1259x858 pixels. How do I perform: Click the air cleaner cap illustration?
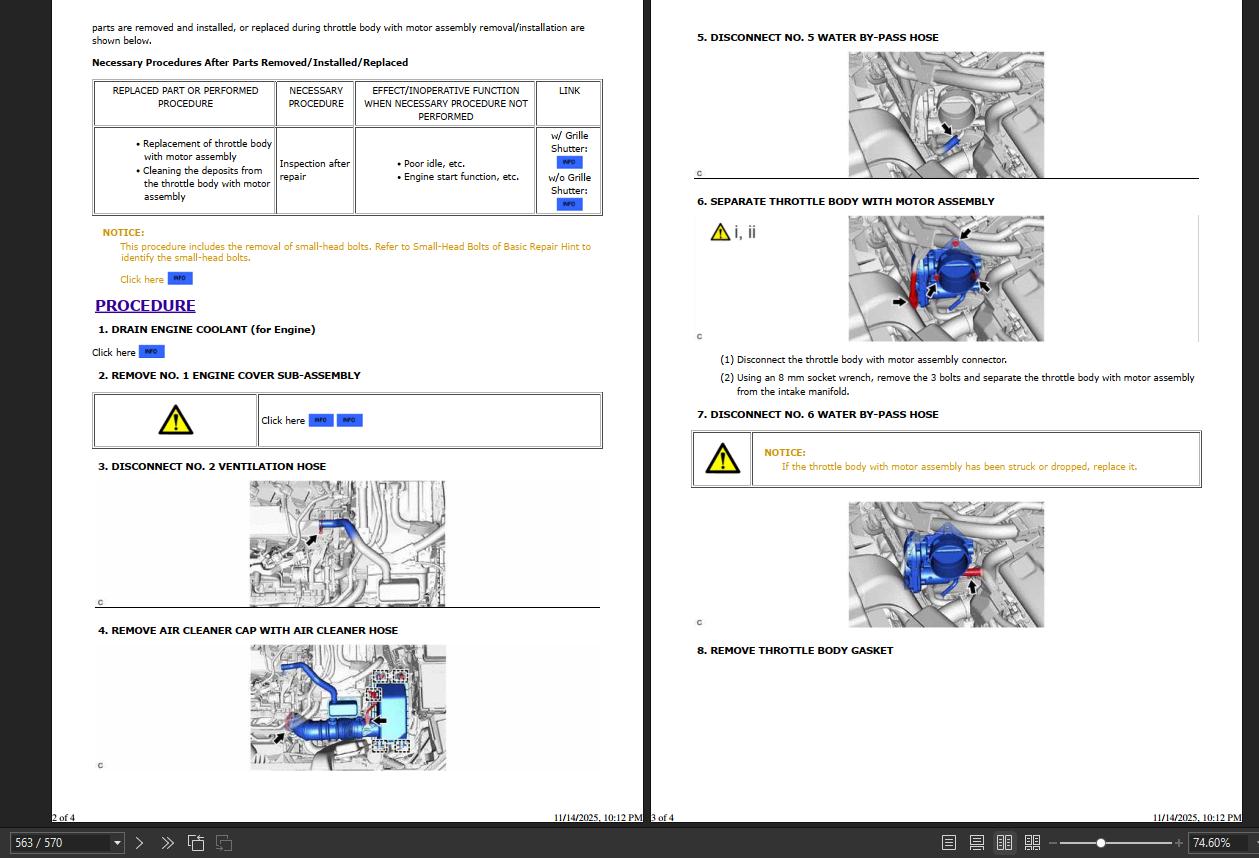click(x=347, y=707)
